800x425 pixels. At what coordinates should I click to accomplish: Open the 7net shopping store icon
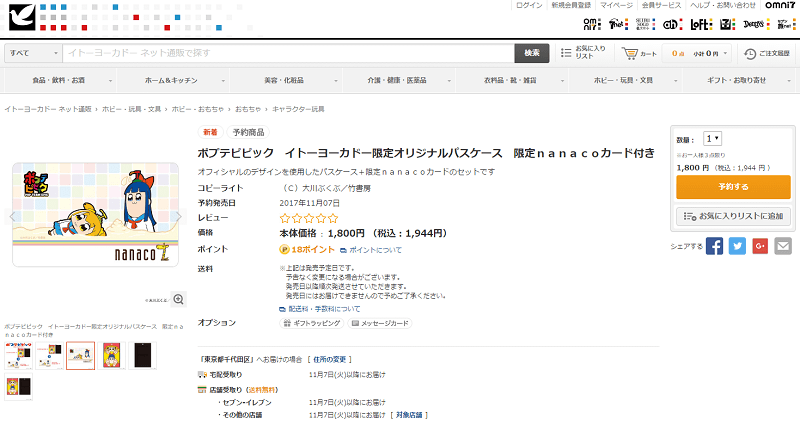coord(618,23)
